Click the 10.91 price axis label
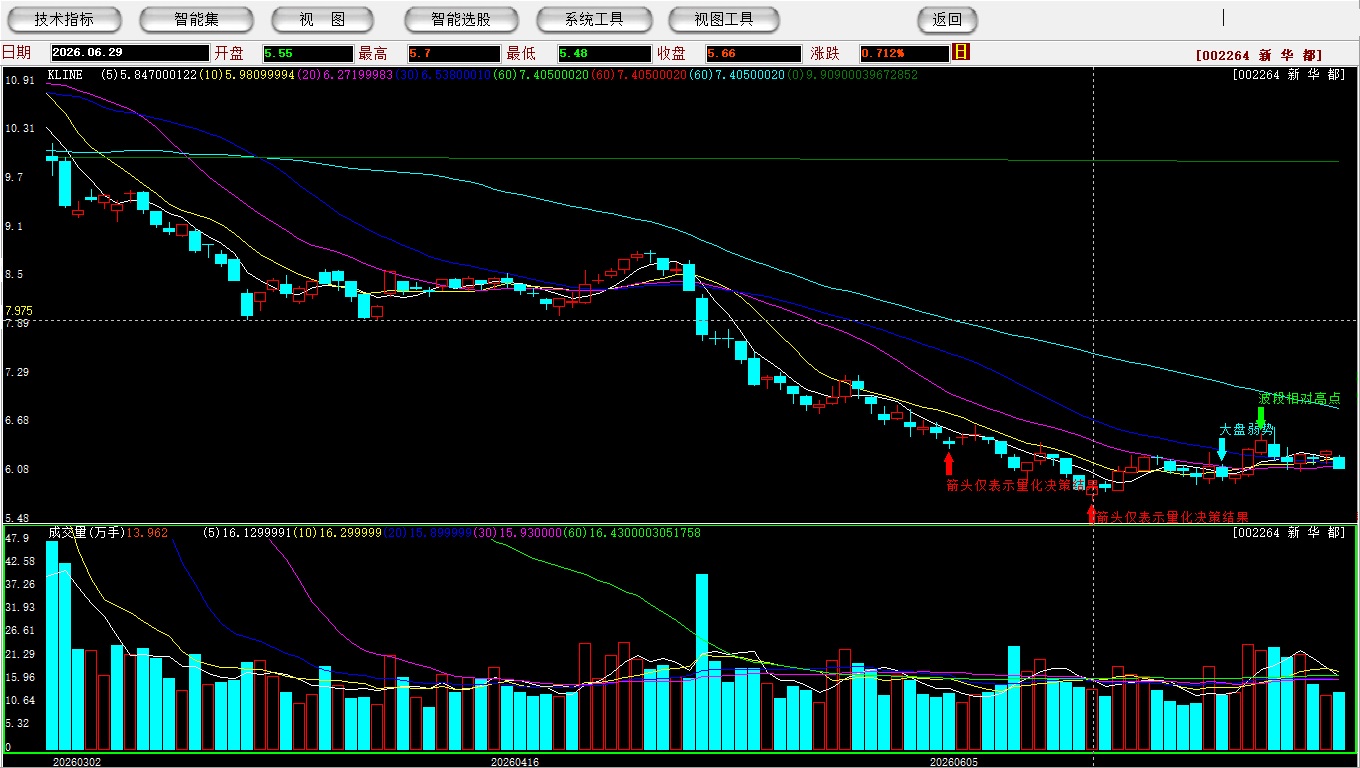This screenshot has height=768, width=1360. (x=19, y=80)
